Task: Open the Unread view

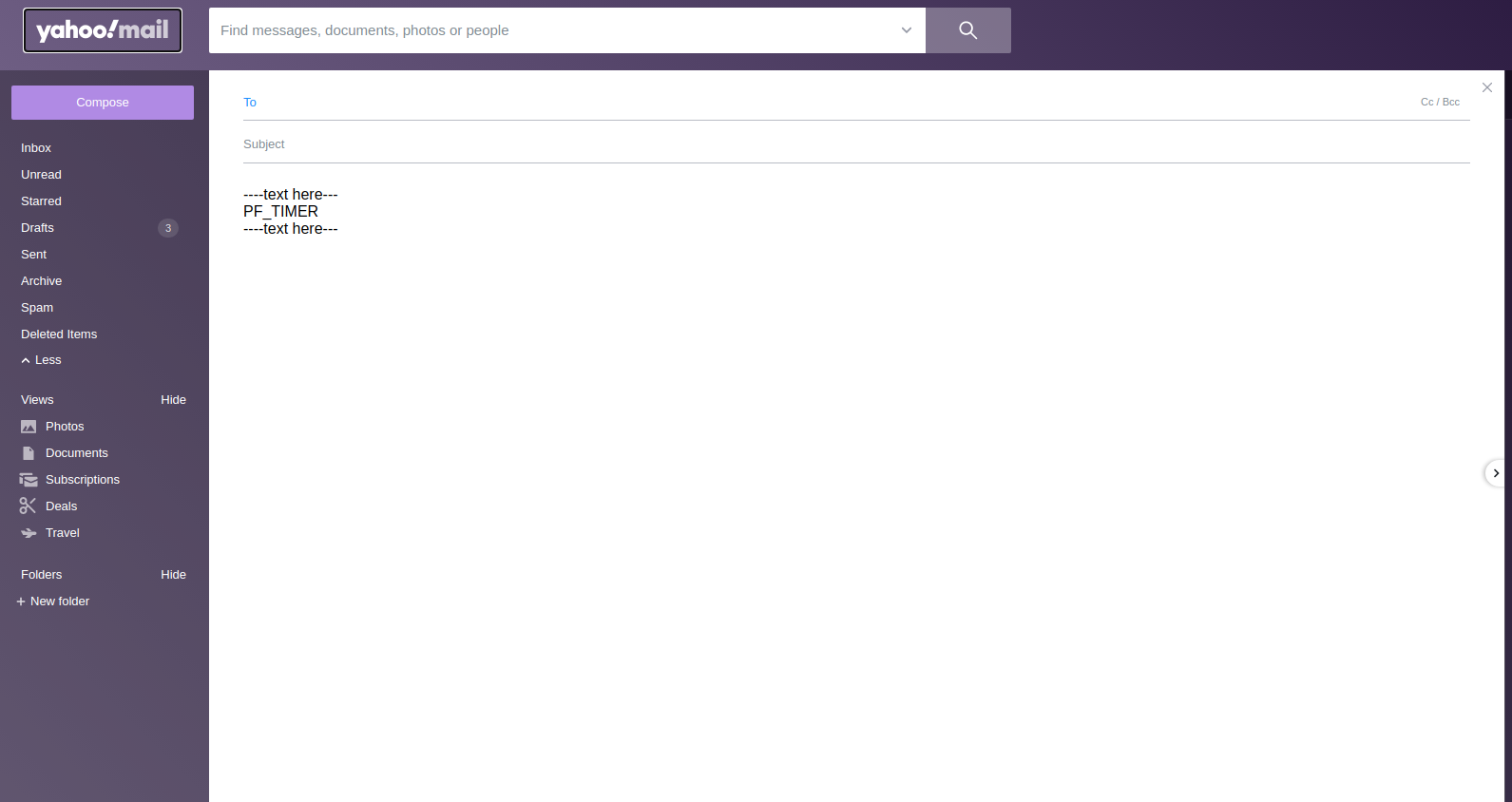Action: [41, 175]
